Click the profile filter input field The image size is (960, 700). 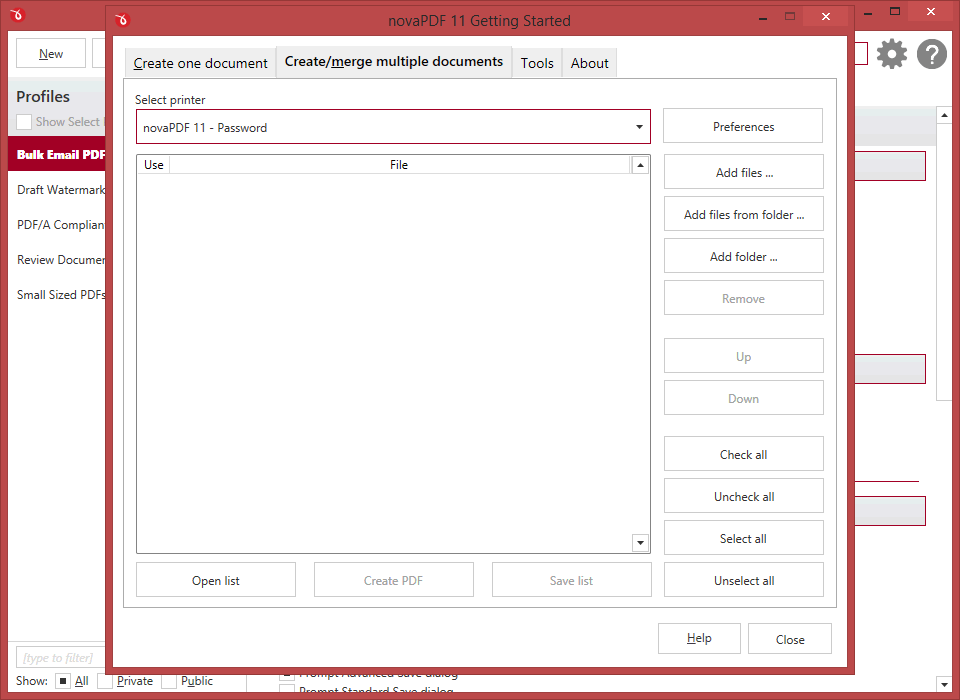(x=61, y=658)
